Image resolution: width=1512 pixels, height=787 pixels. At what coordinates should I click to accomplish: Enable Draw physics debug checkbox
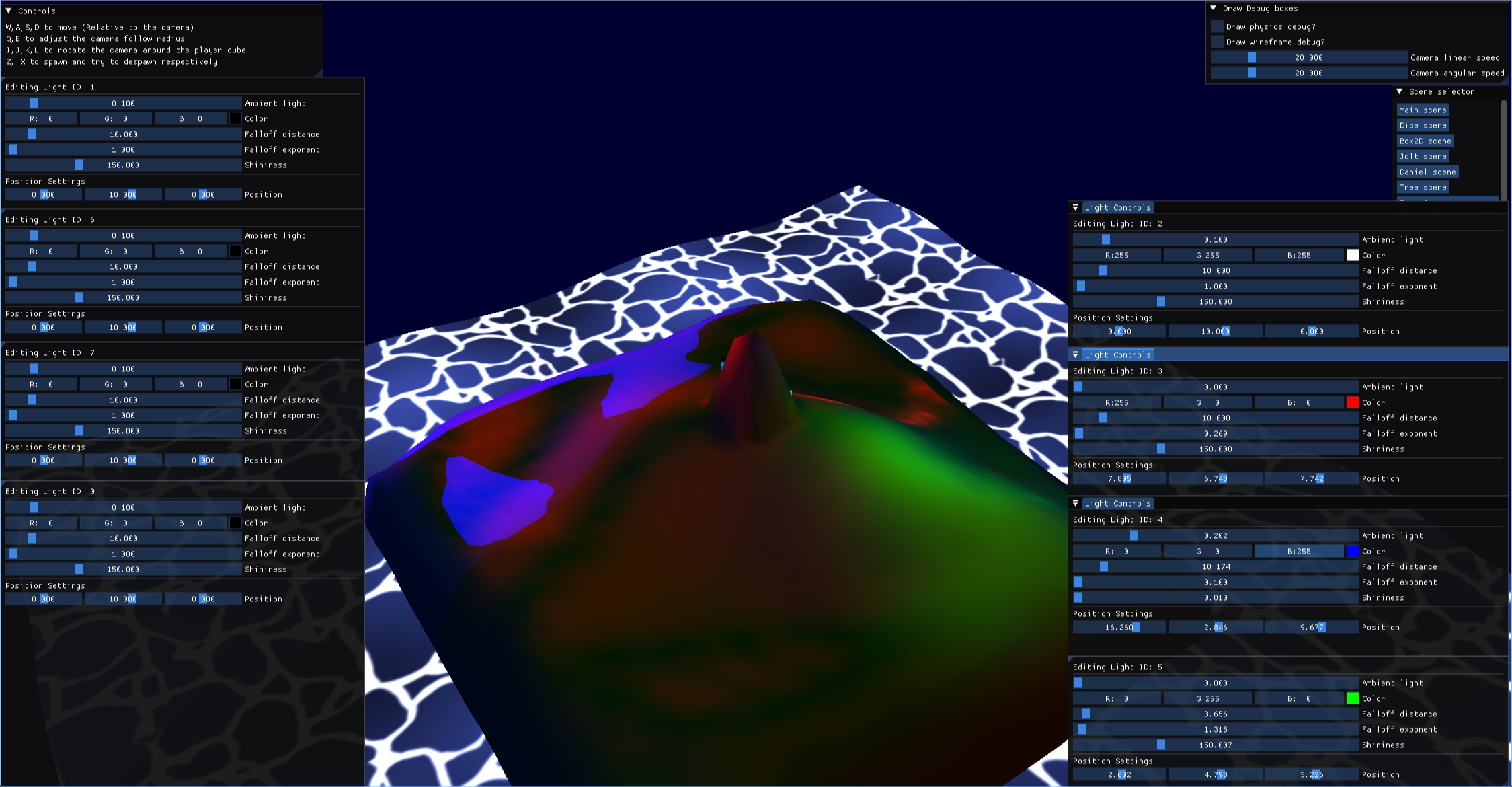coord(1218,26)
